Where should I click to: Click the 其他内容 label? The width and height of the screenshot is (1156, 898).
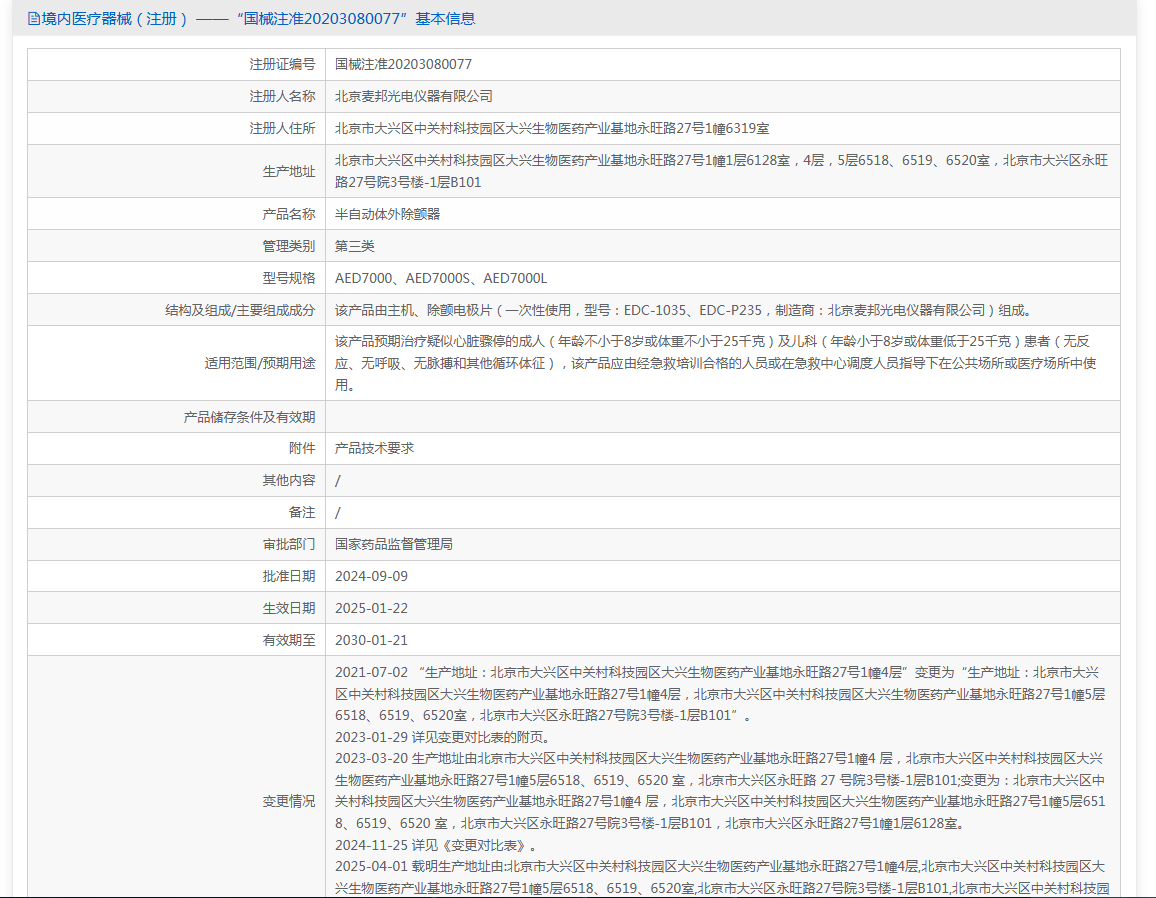coord(288,481)
